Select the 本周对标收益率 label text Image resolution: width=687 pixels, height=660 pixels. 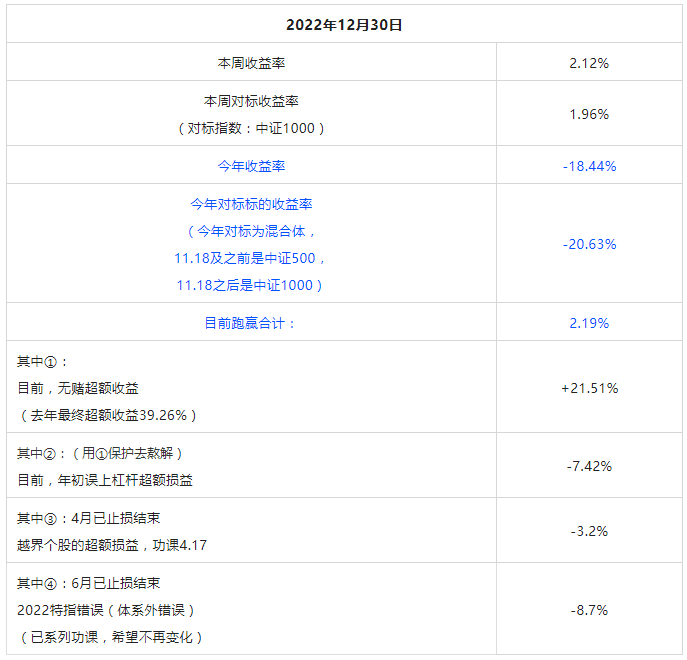click(x=251, y=101)
